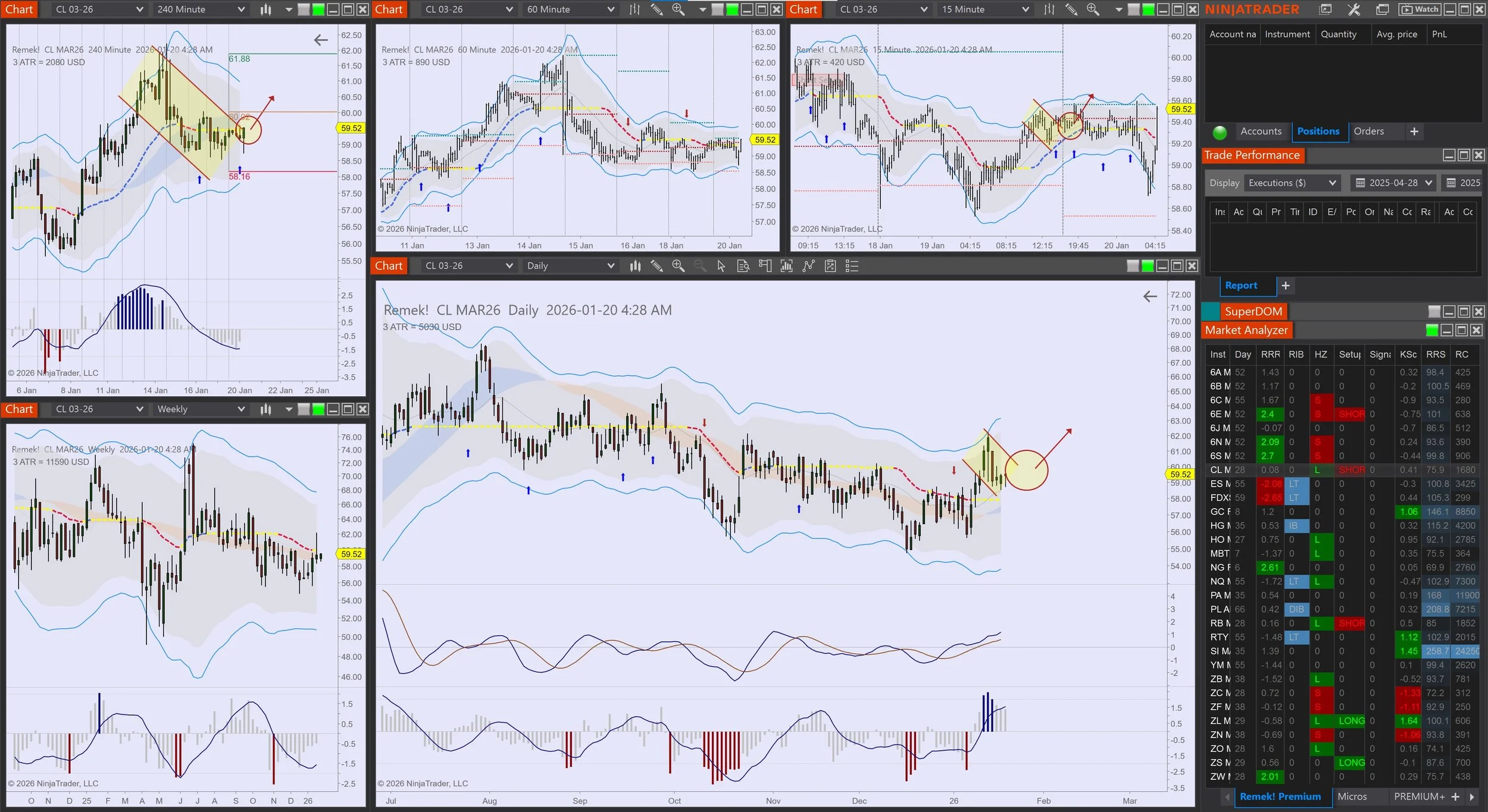Viewport: 1488px width, 812px height.
Task: Expand the 60 Minute interval dropdown
Action: (x=611, y=9)
